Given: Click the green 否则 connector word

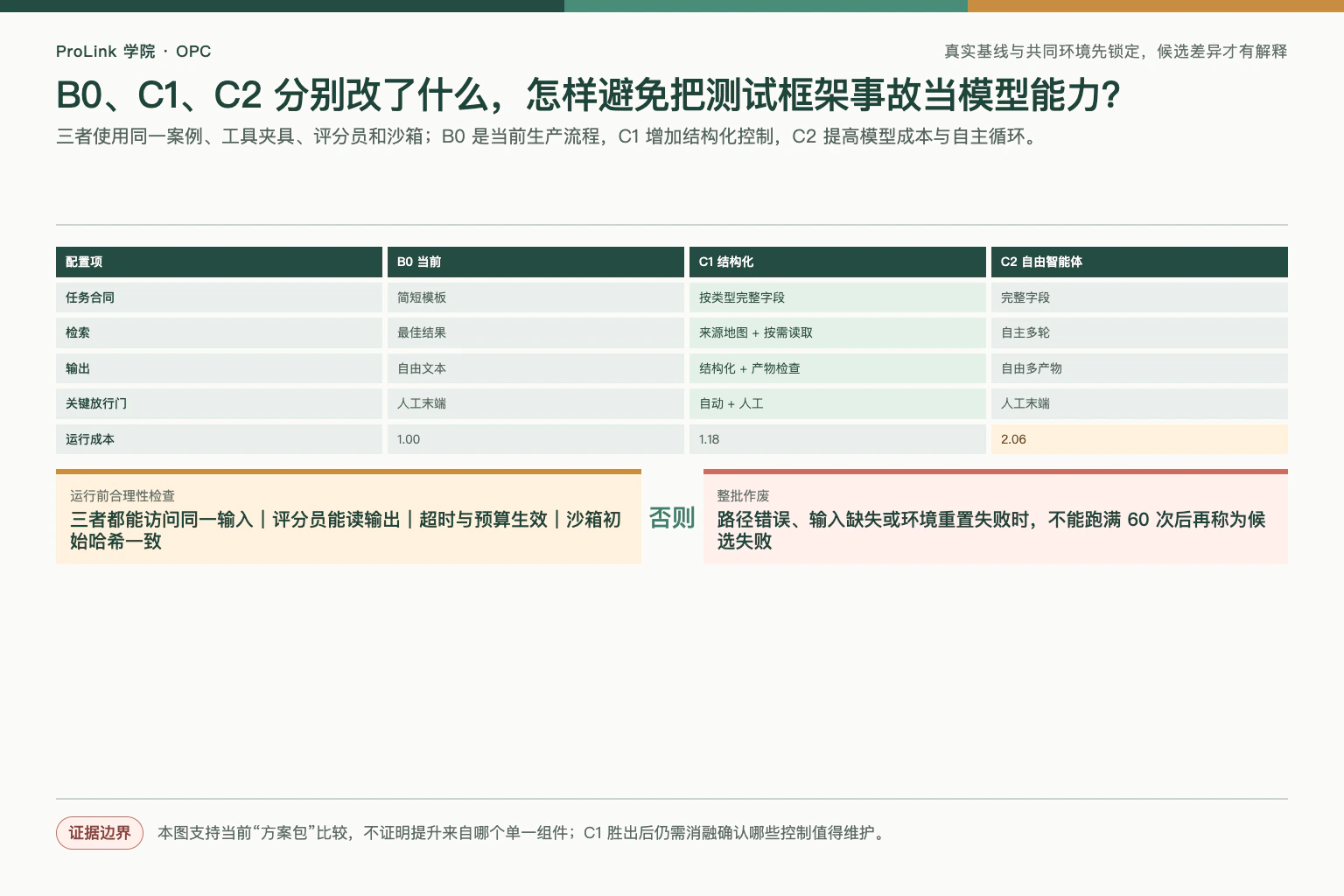Looking at the screenshot, I should click(x=672, y=518).
